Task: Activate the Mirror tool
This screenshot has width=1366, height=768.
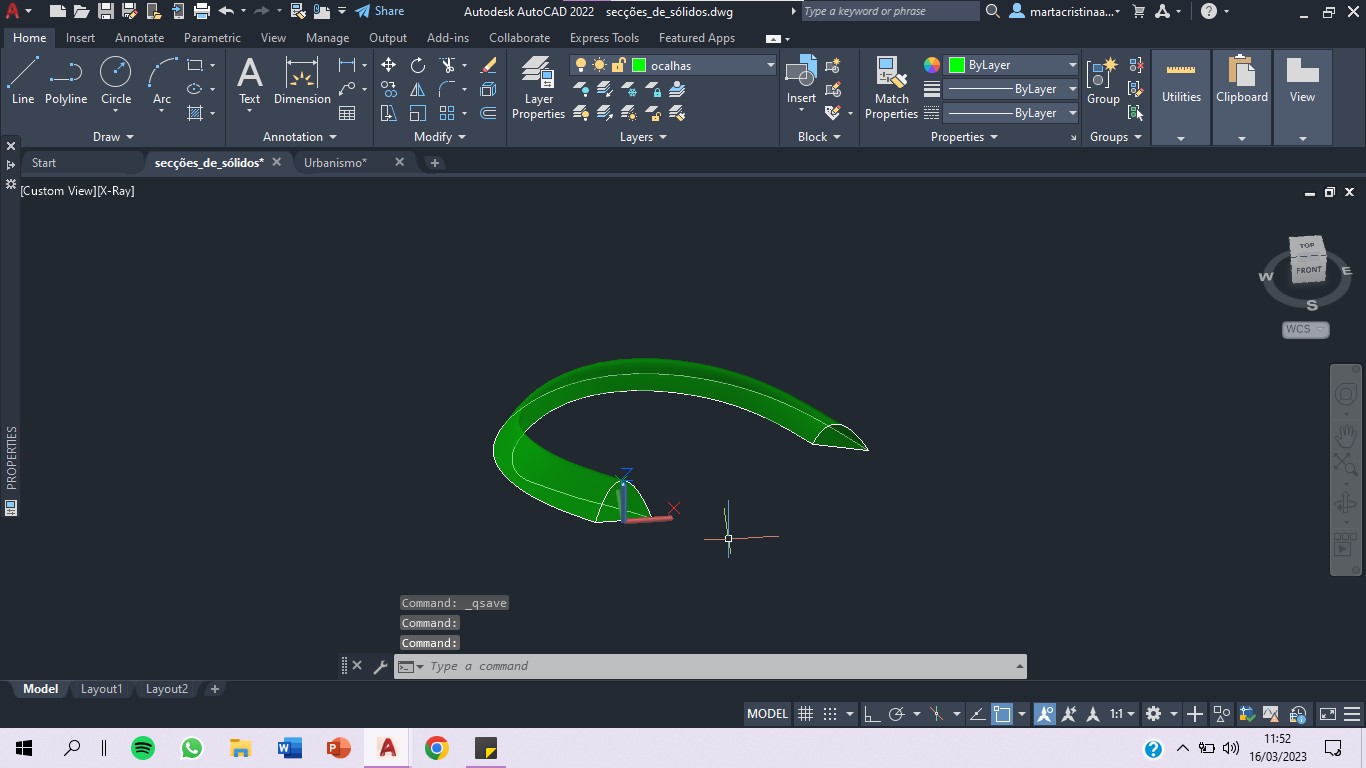Action: [x=418, y=89]
